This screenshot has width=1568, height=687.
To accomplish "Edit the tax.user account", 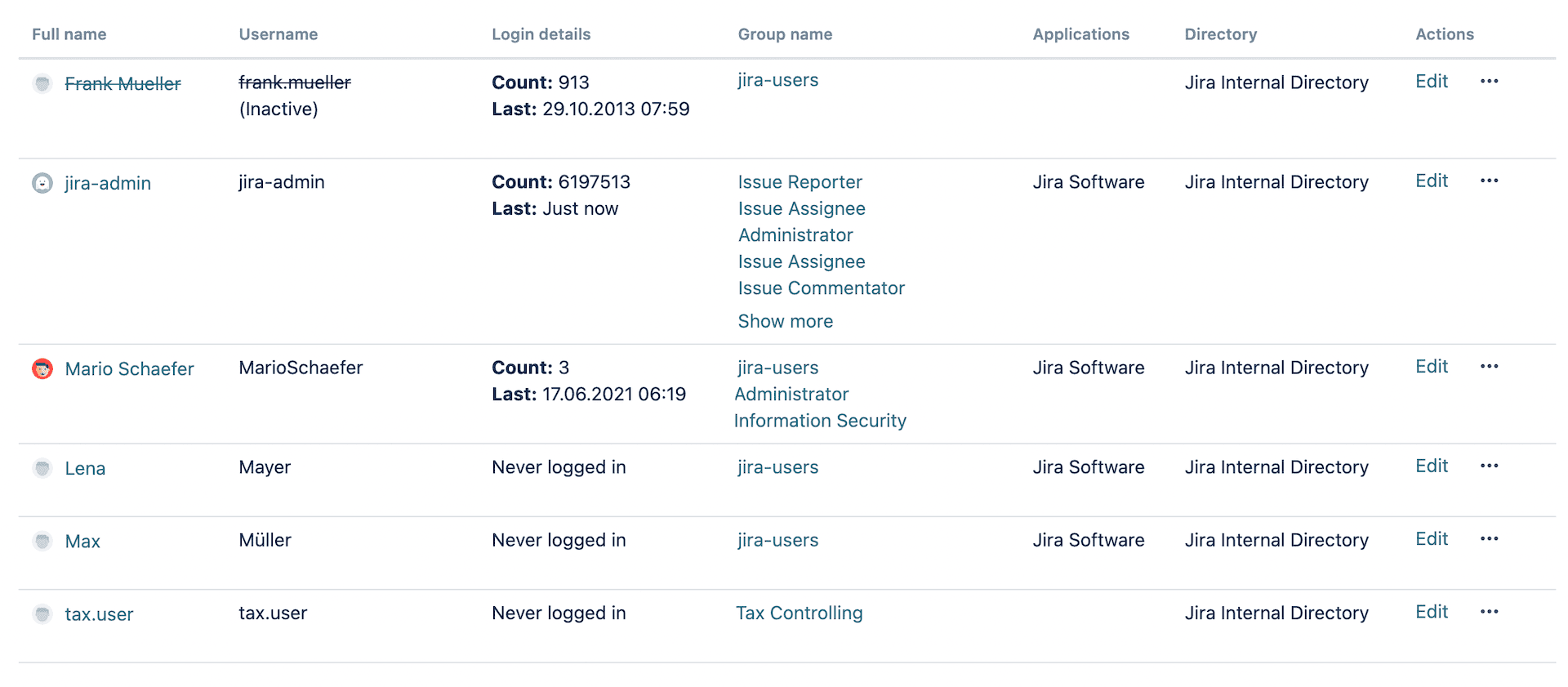I will (x=1432, y=611).
